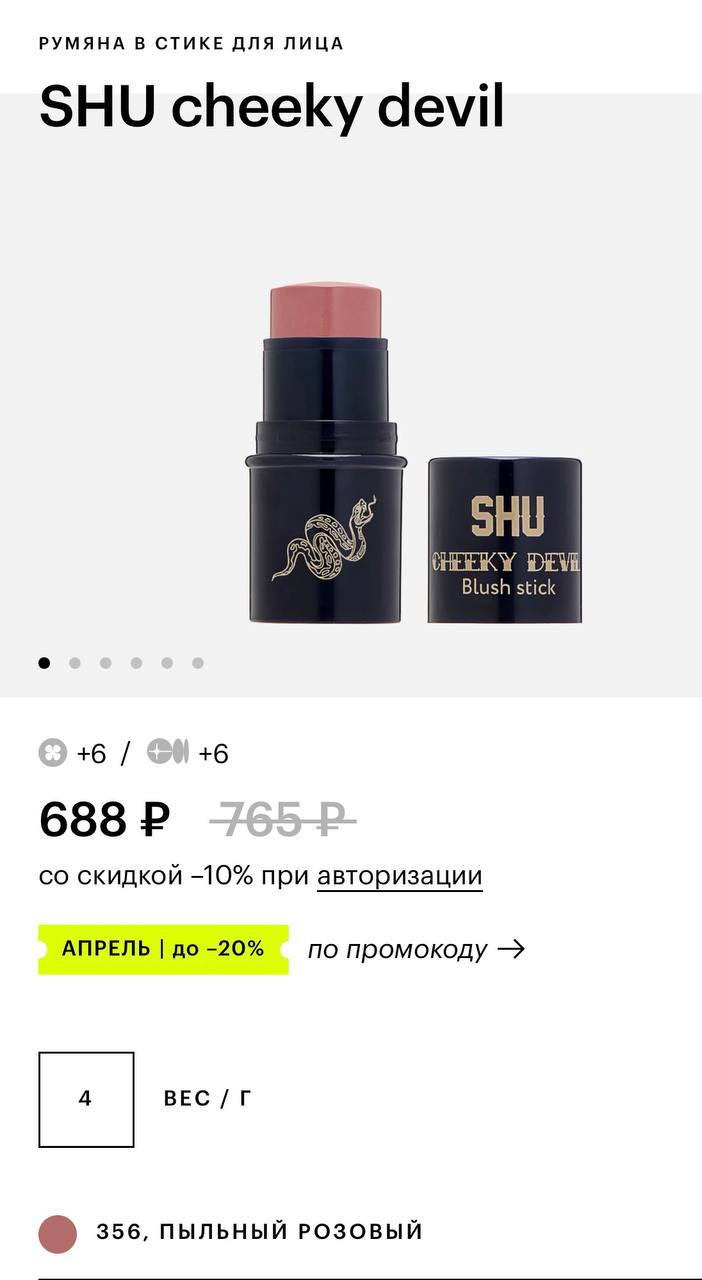This screenshot has height=1280, width=702.
Task: Tap the SHU Blush stick cap image
Action: coord(505,540)
